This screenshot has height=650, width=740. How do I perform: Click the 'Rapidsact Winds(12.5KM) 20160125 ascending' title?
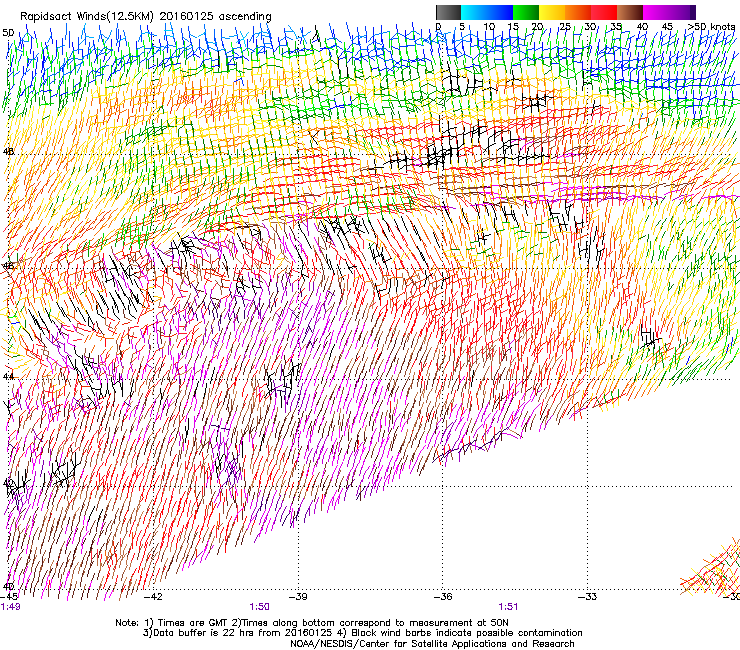146,16
